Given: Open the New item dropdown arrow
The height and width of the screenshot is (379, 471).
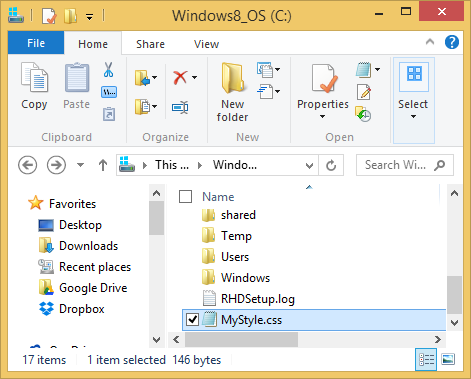Looking at the screenshot, I should point(277,69).
